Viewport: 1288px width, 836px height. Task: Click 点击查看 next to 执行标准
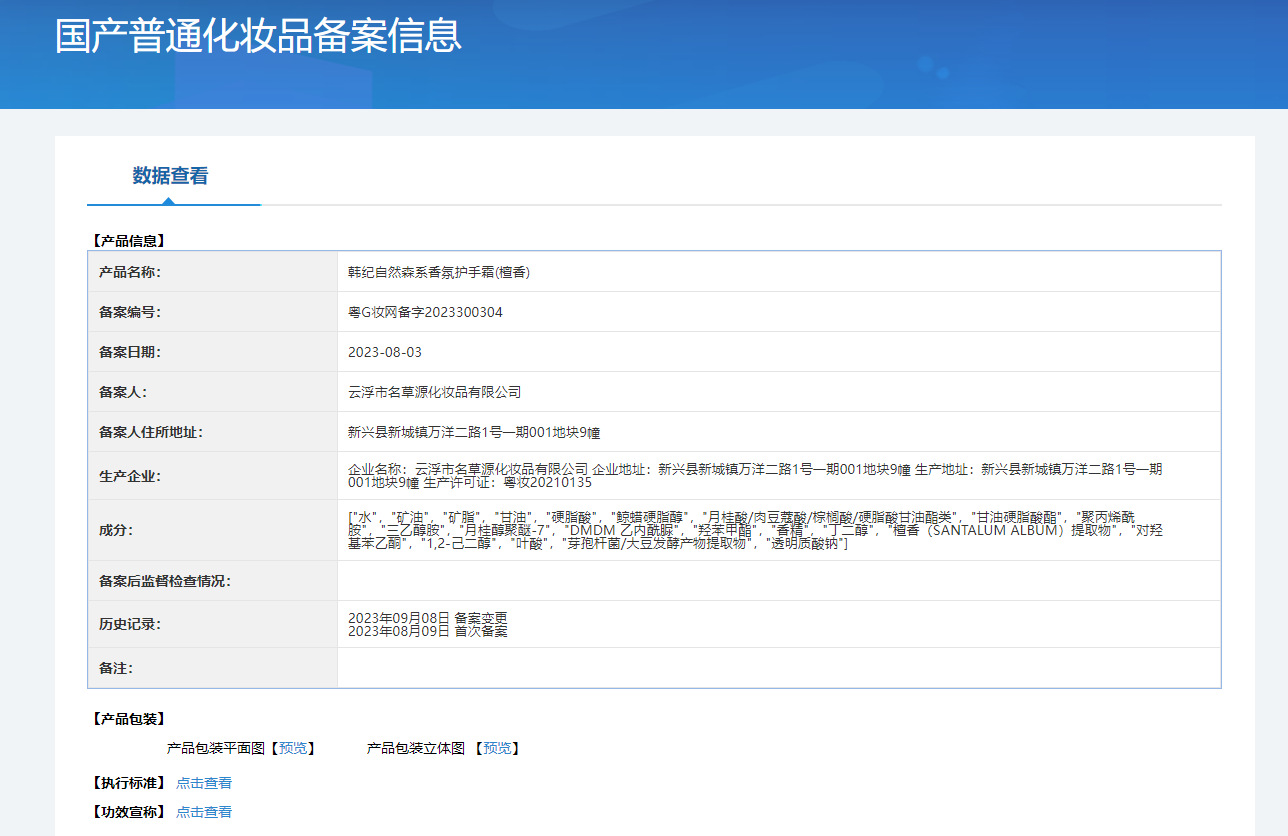pos(204,783)
